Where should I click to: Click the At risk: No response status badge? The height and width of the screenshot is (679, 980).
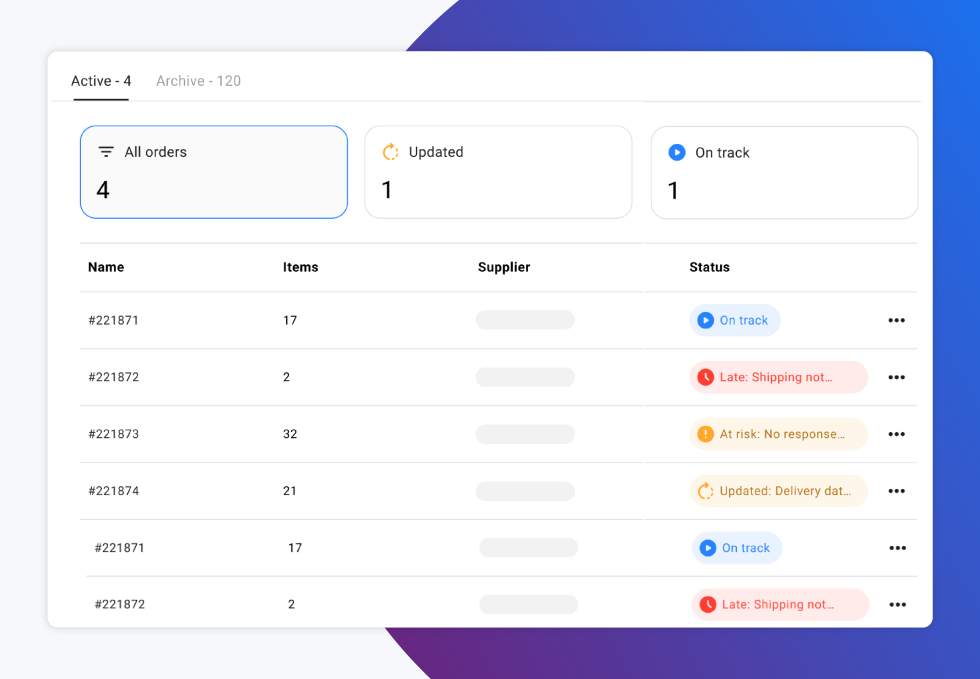point(778,434)
